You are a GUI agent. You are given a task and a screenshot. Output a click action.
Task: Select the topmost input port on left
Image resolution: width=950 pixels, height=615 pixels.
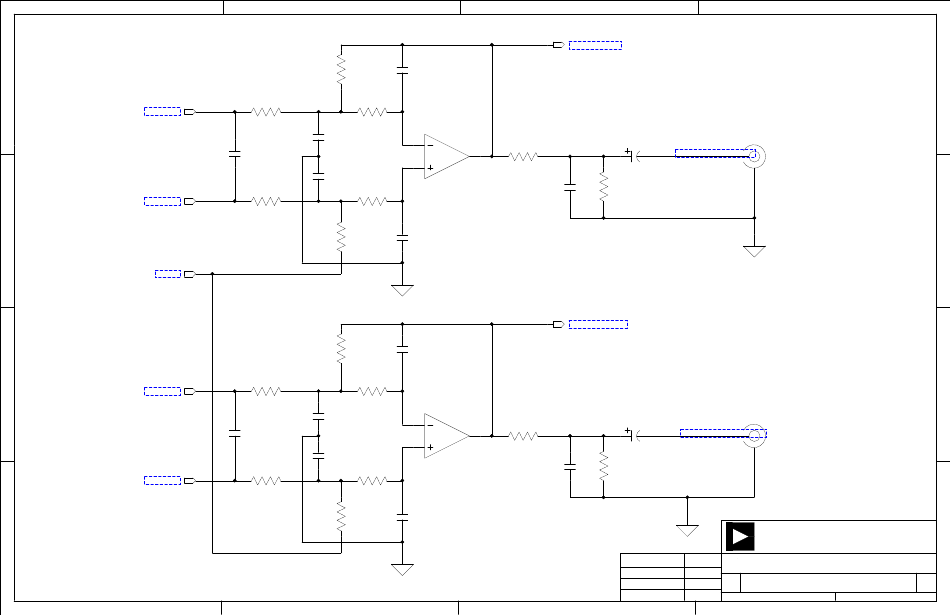click(x=190, y=111)
